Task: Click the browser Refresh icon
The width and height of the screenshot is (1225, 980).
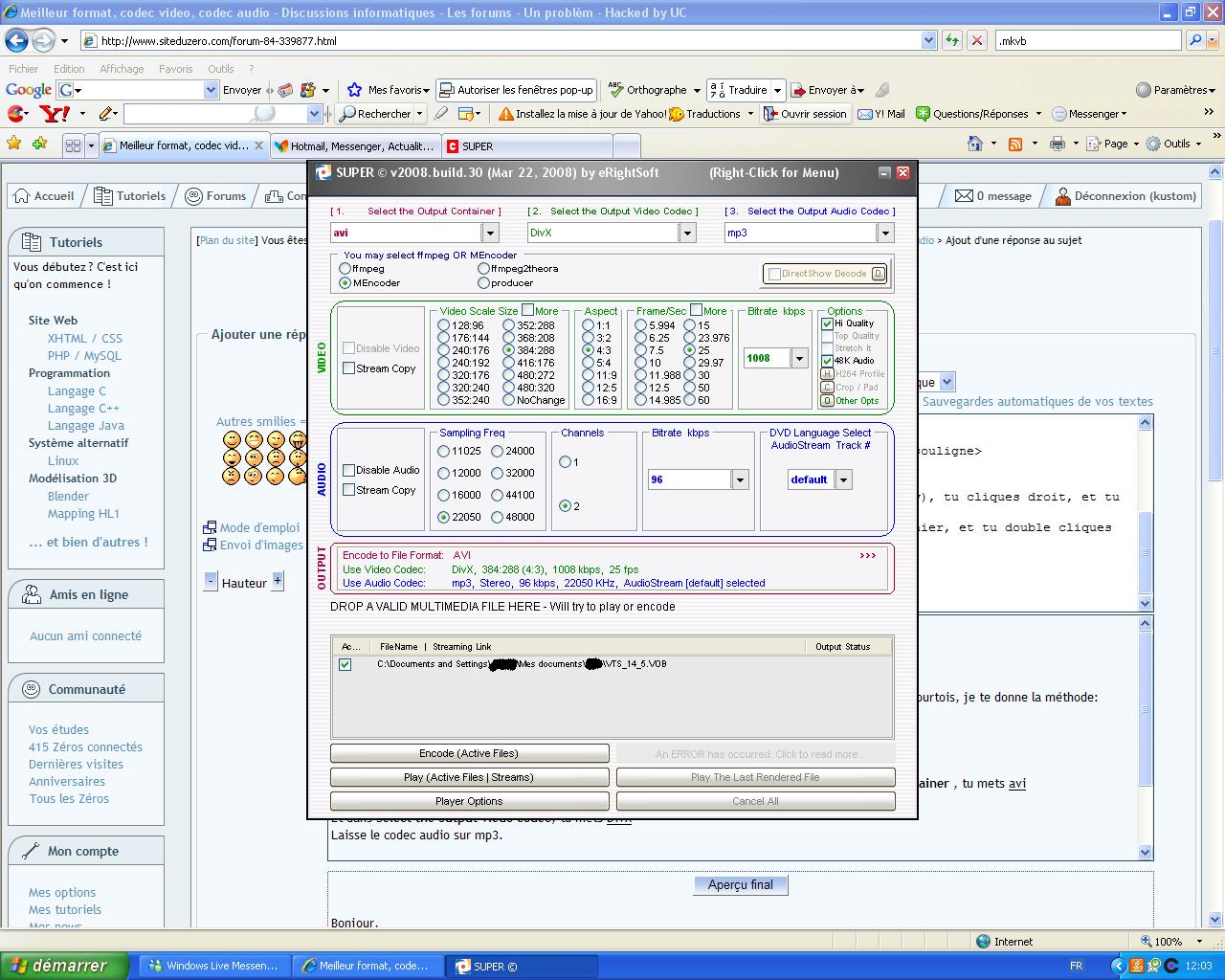Action: 952,40
